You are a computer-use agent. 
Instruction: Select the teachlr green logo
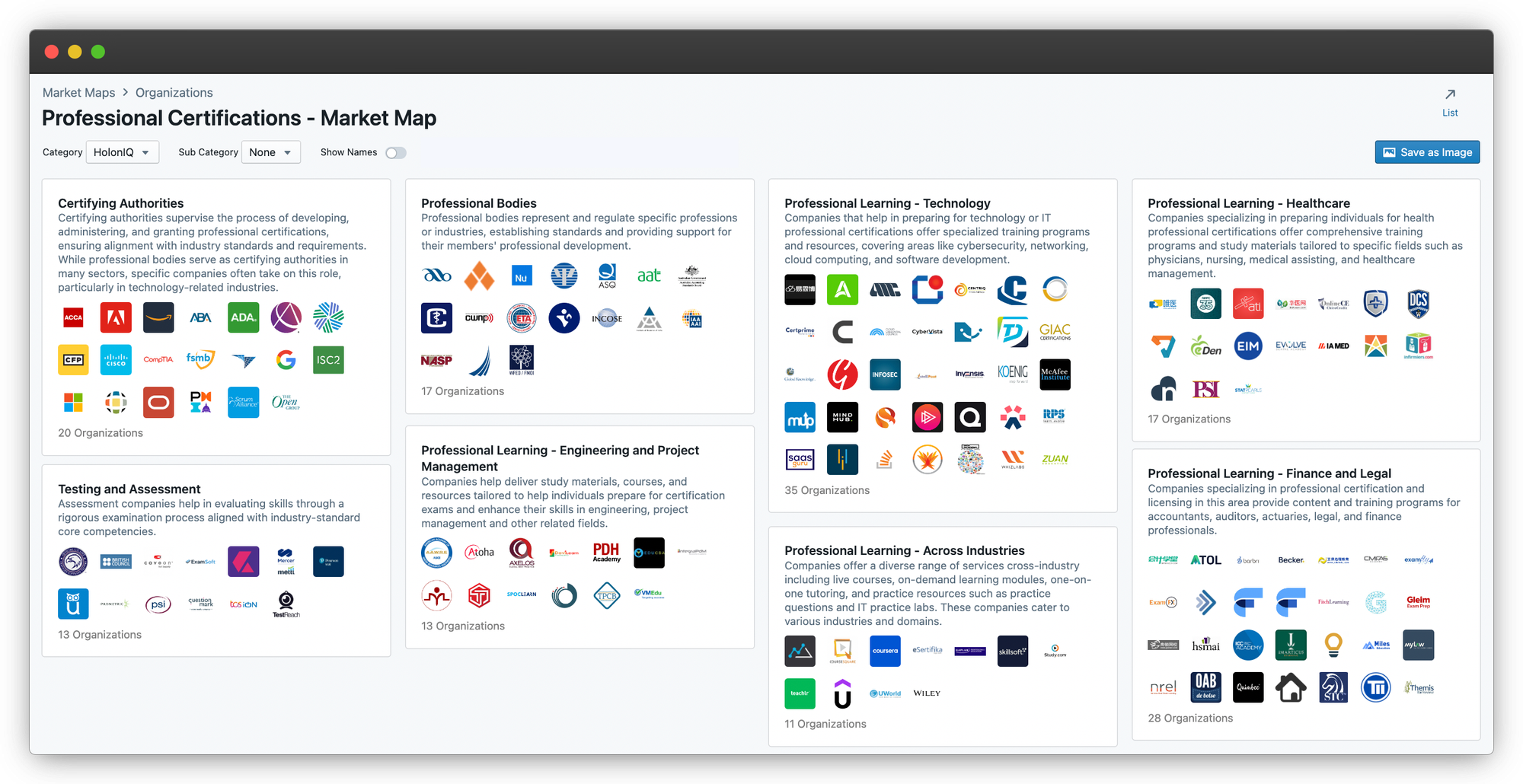coord(800,693)
